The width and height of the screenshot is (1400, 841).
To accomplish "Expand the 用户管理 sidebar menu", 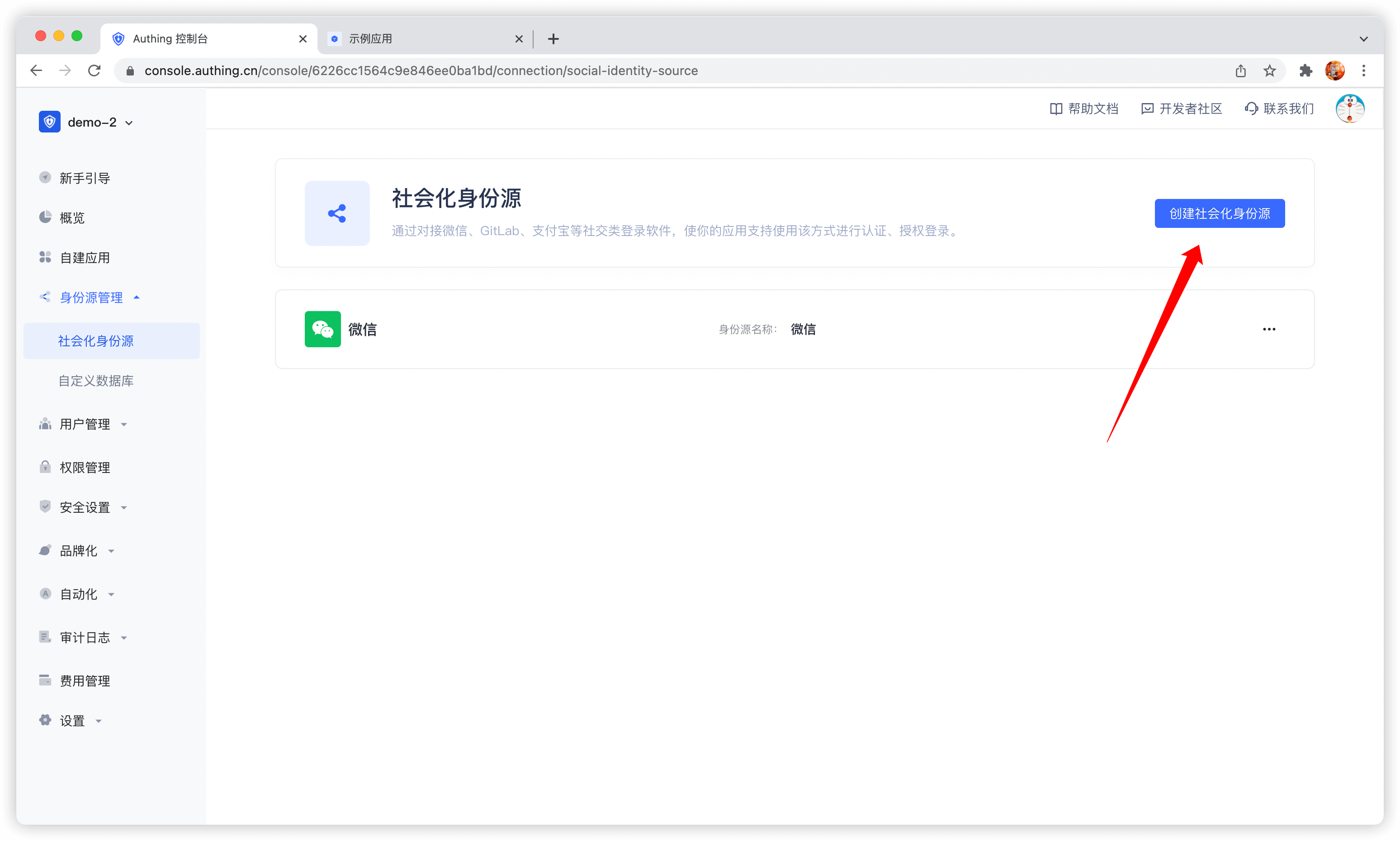I will tap(85, 424).
